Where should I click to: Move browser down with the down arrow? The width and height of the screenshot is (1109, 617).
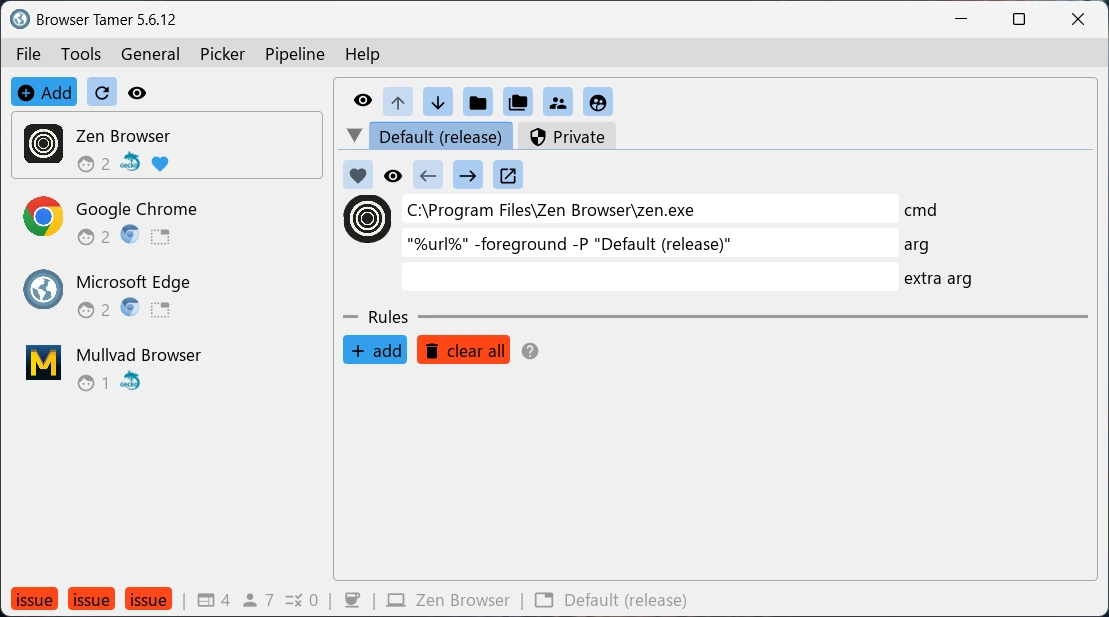click(438, 103)
